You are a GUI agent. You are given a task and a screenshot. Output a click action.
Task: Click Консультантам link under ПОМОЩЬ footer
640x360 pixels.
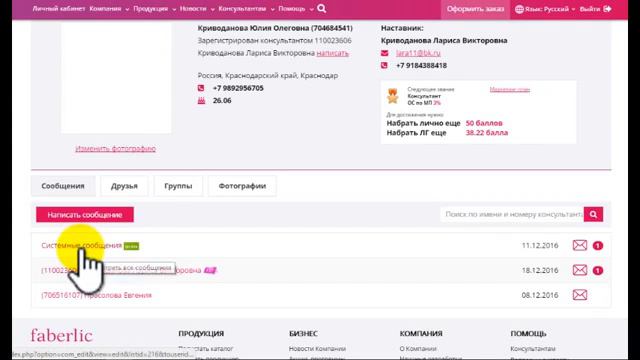pos(533,349)
